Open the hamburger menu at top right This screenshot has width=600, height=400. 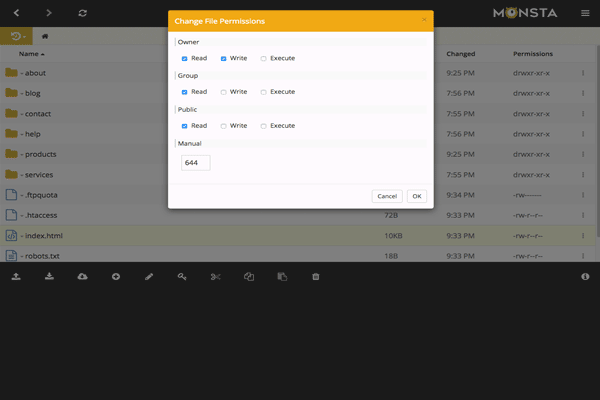(585, 13)
